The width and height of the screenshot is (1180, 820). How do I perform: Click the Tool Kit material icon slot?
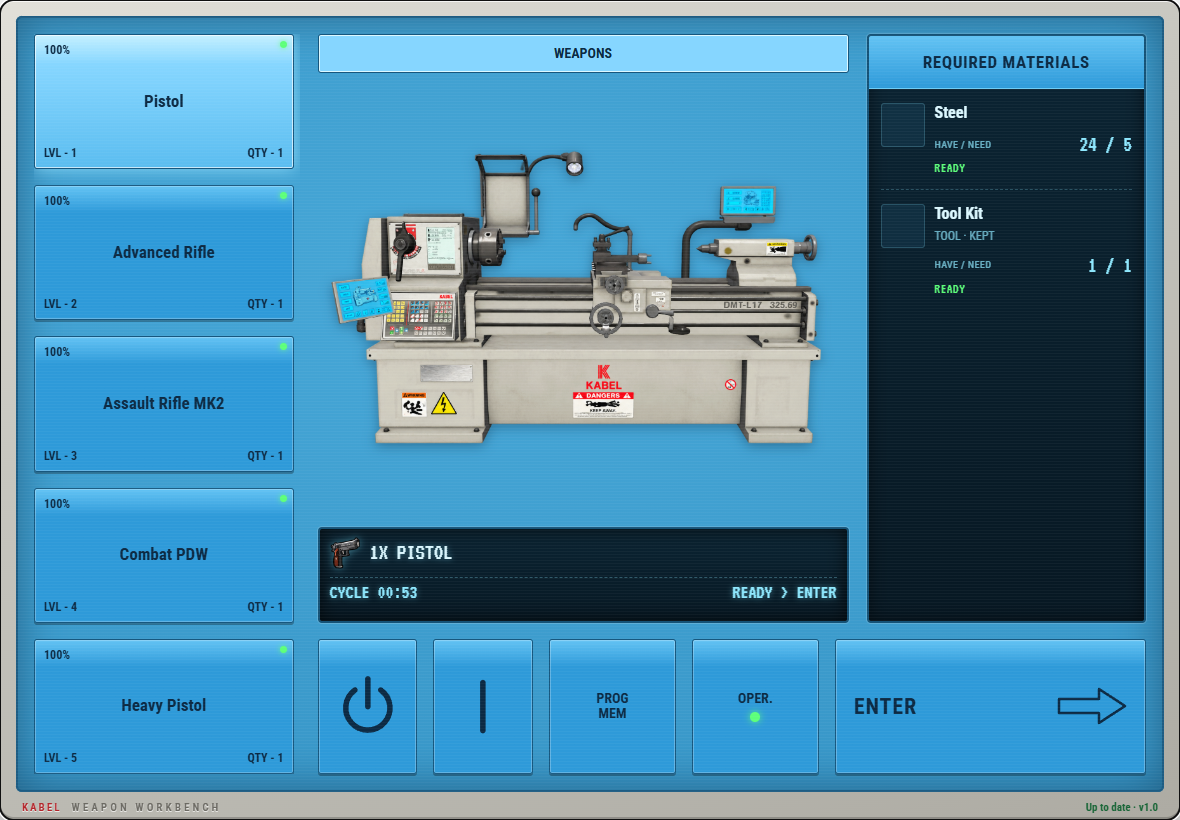[902, 226]
